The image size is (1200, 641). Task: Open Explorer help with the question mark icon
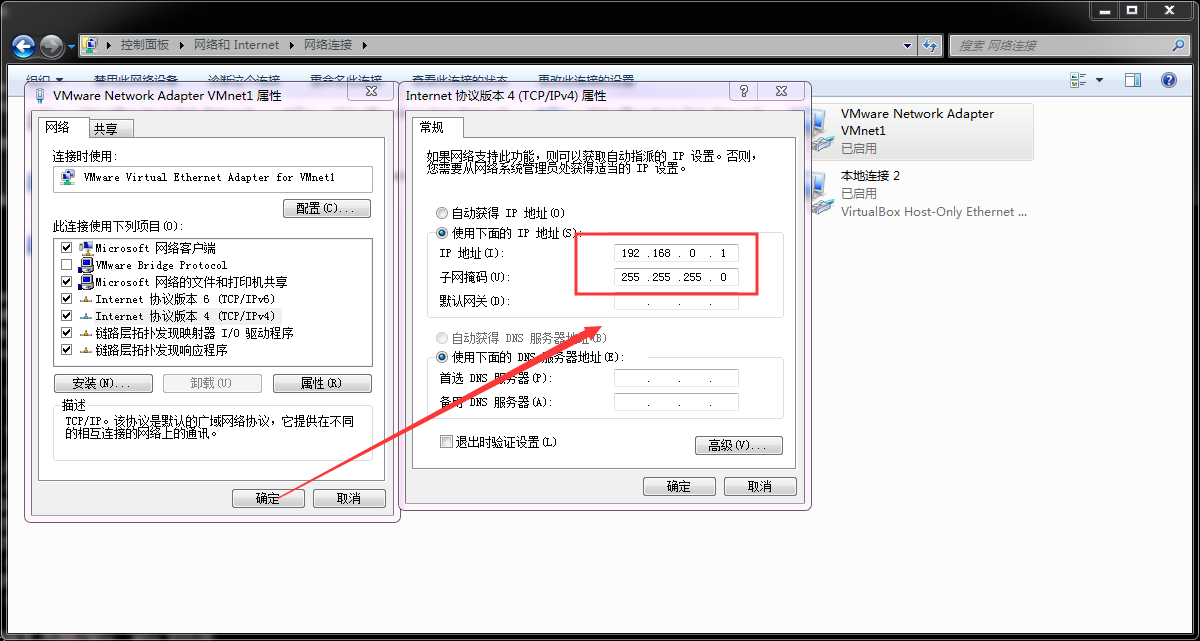pyautogui.click(x=1168, y=80)
